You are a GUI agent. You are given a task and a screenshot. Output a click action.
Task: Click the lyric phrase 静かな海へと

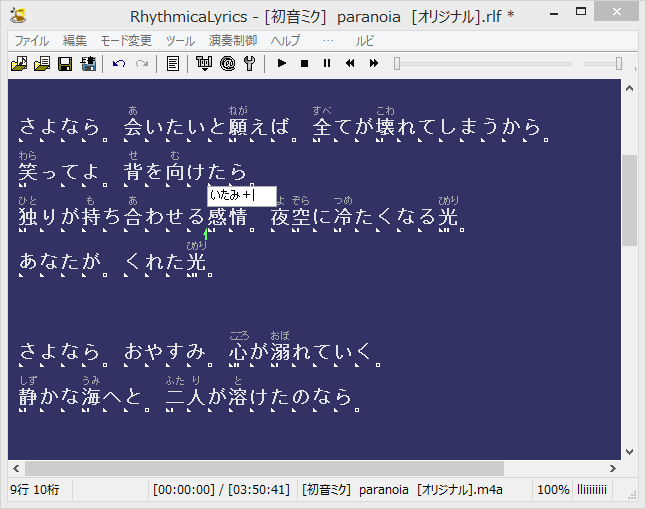tap(80, 397)
